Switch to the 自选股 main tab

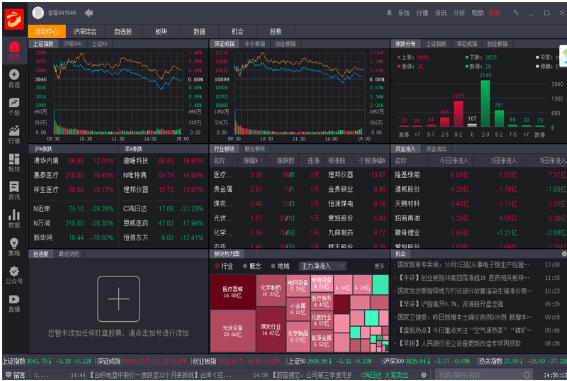click(123, 31)
